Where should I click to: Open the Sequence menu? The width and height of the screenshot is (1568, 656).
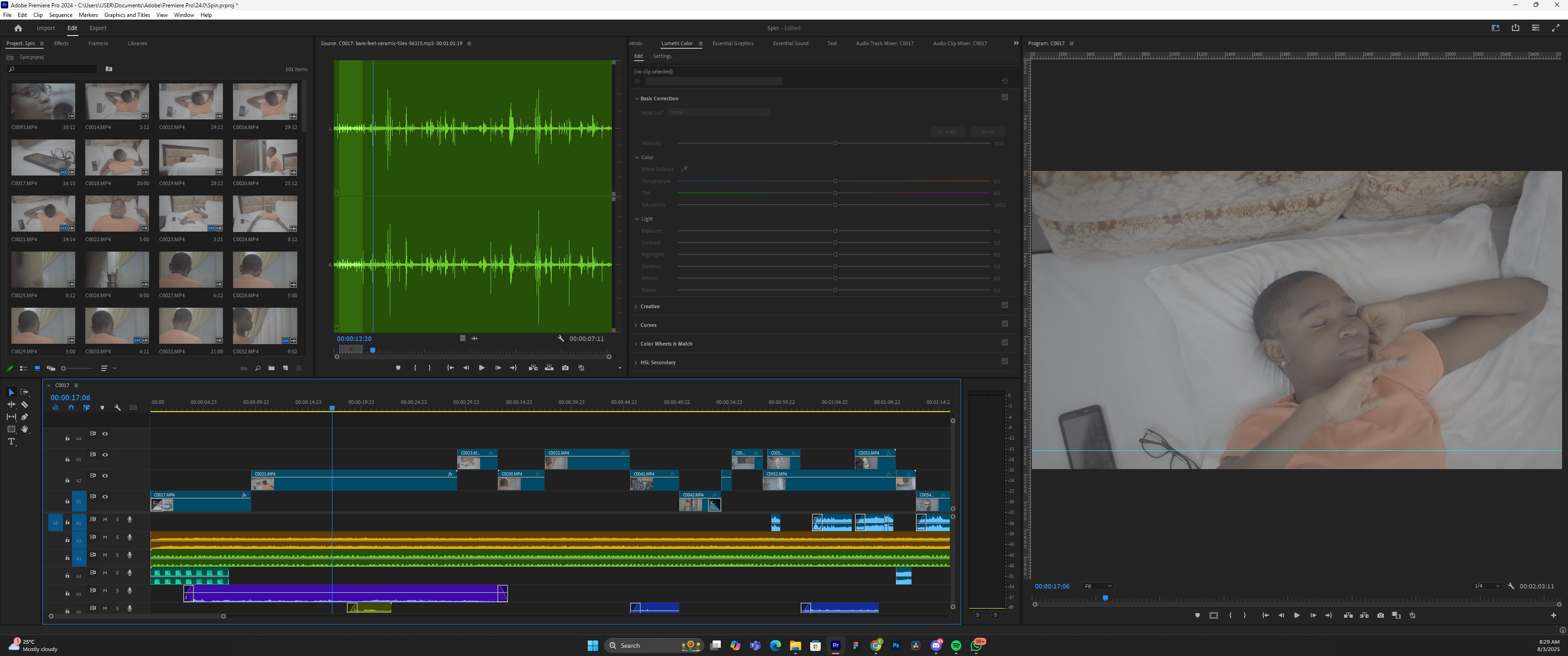tap(60, 15)
